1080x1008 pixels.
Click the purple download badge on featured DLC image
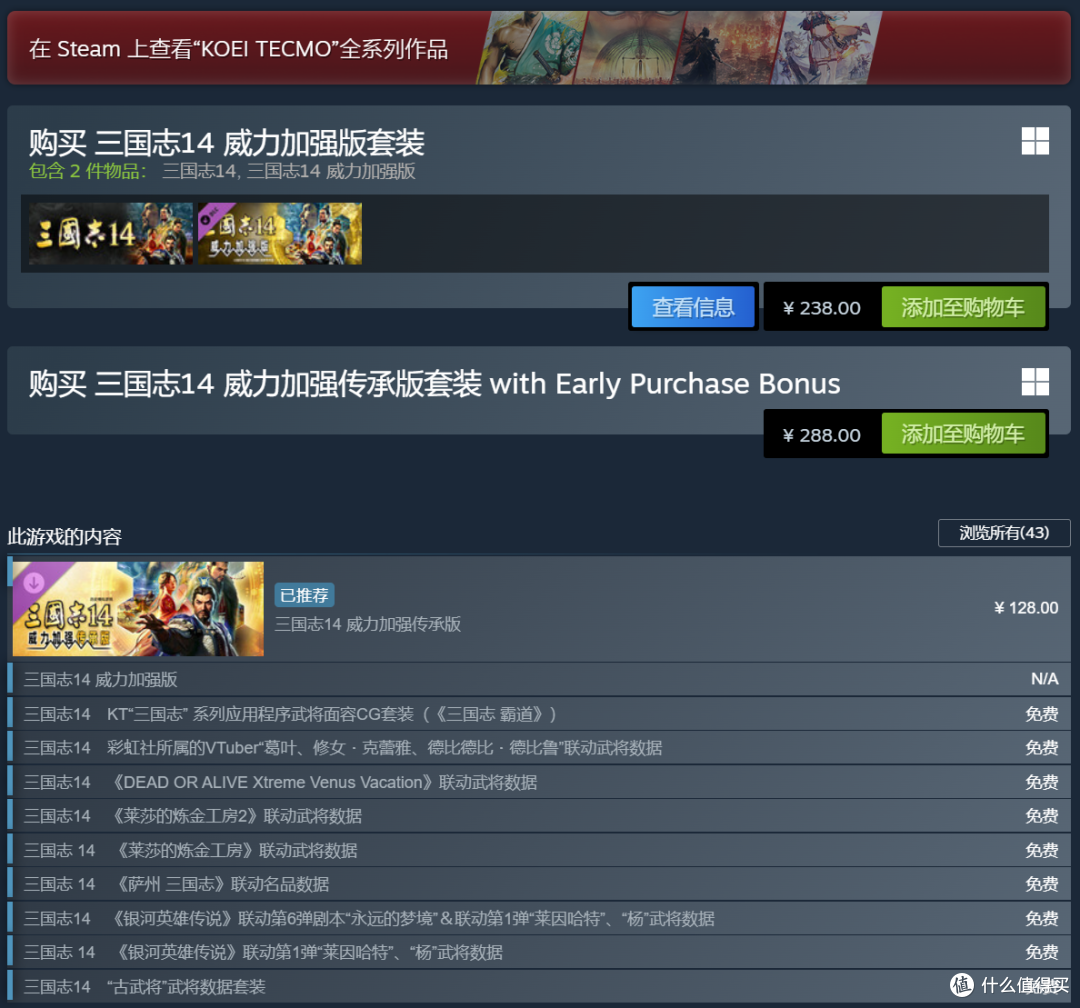[x=33, y=583]
